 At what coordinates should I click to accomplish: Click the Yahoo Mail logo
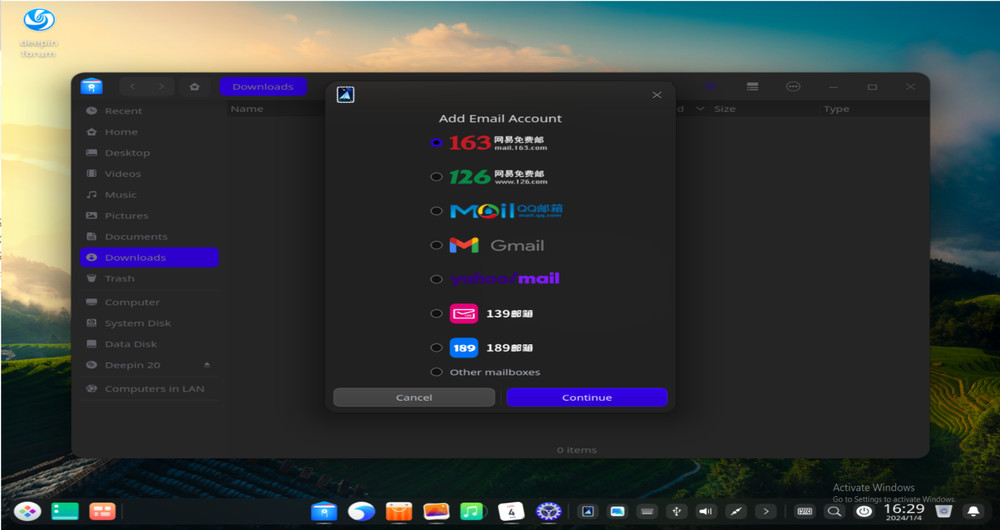click(x=504, y=279)
